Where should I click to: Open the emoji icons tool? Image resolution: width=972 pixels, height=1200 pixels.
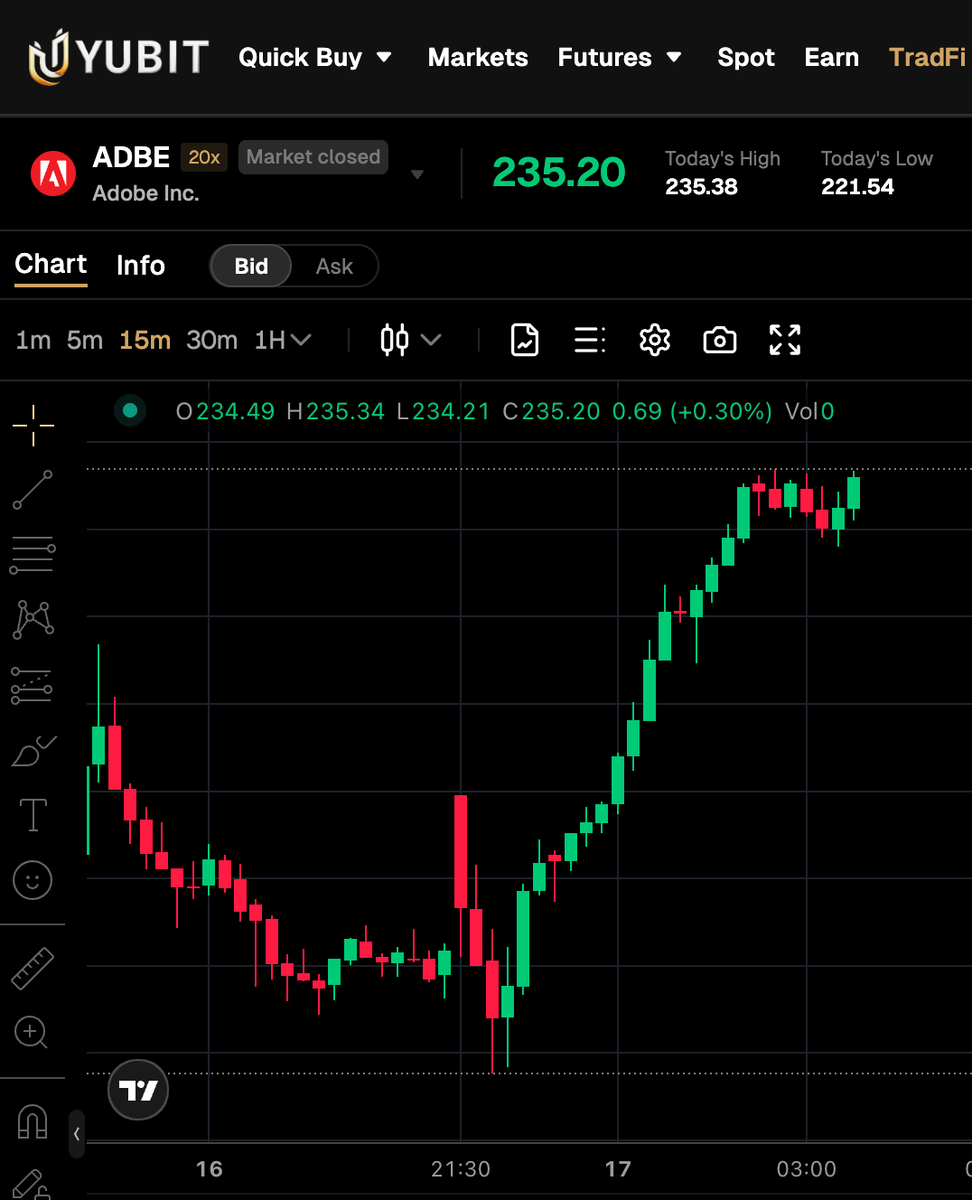[x=33, y=880]
